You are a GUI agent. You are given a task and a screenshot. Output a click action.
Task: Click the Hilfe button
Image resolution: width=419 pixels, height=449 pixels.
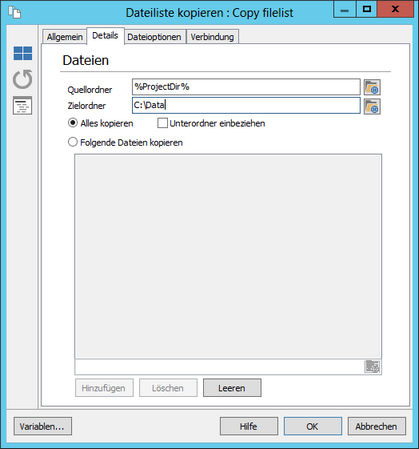[x=249, y=426]
